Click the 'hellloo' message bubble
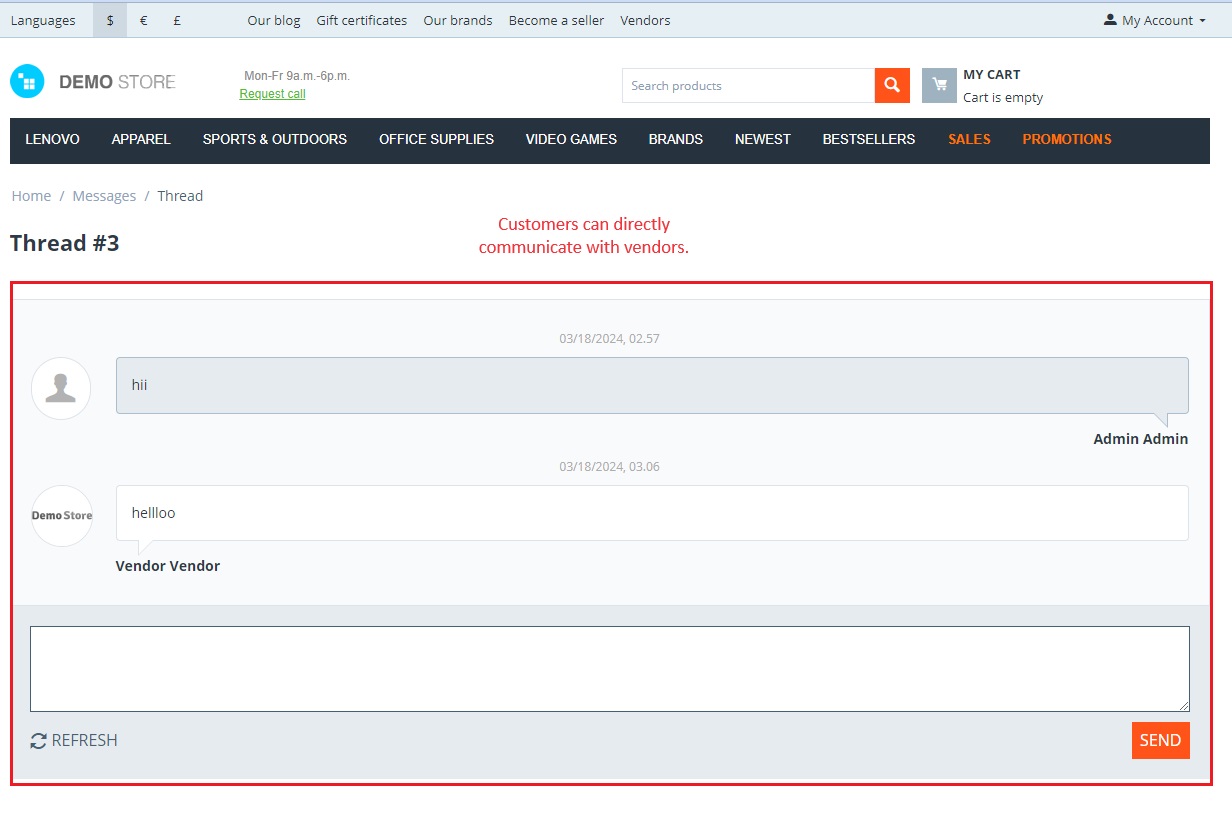This screenshot has height=831, width=1232. pyautogui.click(x=652, y=513)
